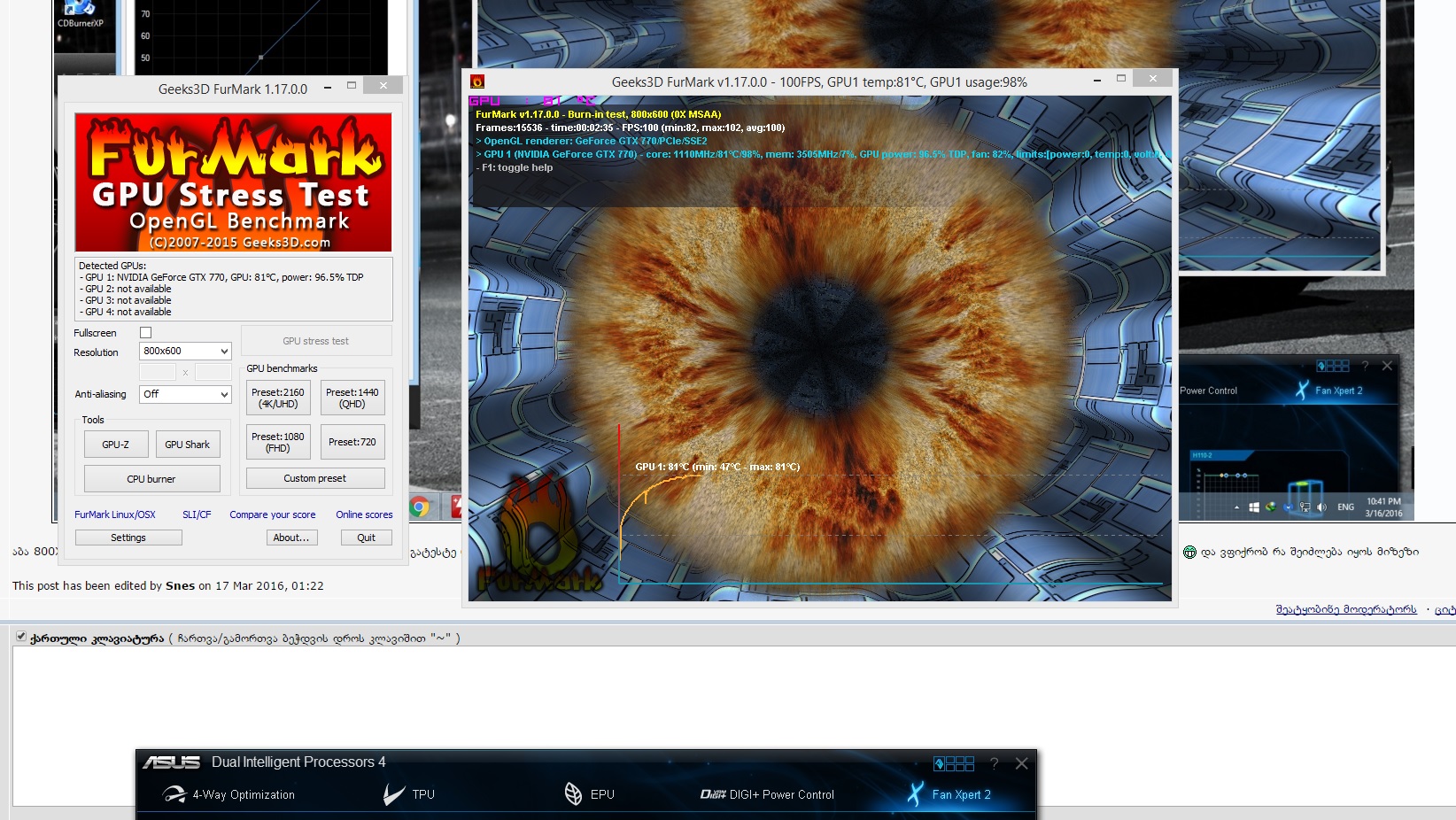The image size is (1456, 820).
Task: Toggle the Fullscreen checkbox in FurMark
Action: pos(146,333)
